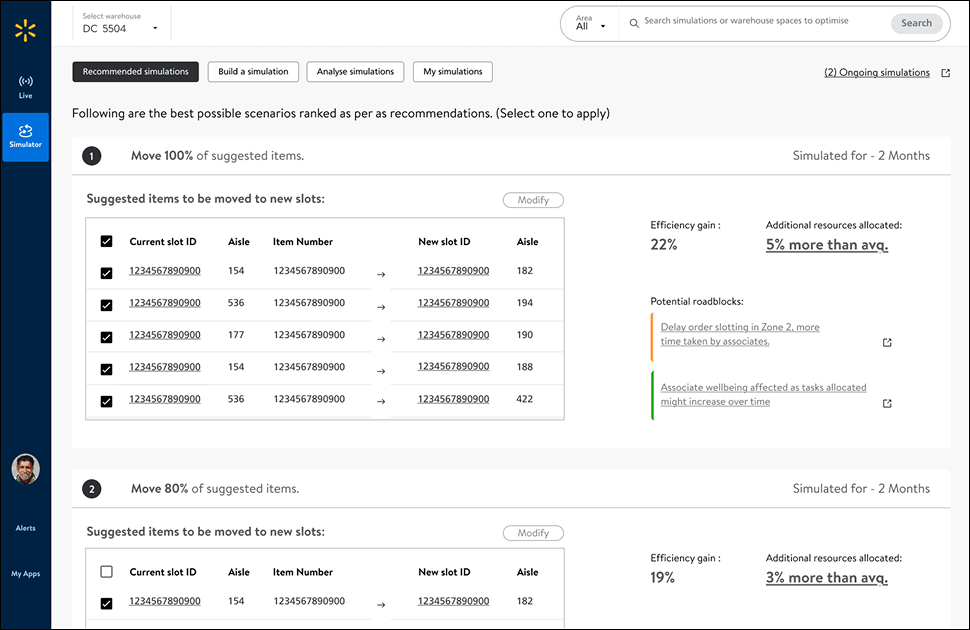Screen dimensions: 970x630
Task: Click the search magnifier icon
Action: click(x=634, y=24)
